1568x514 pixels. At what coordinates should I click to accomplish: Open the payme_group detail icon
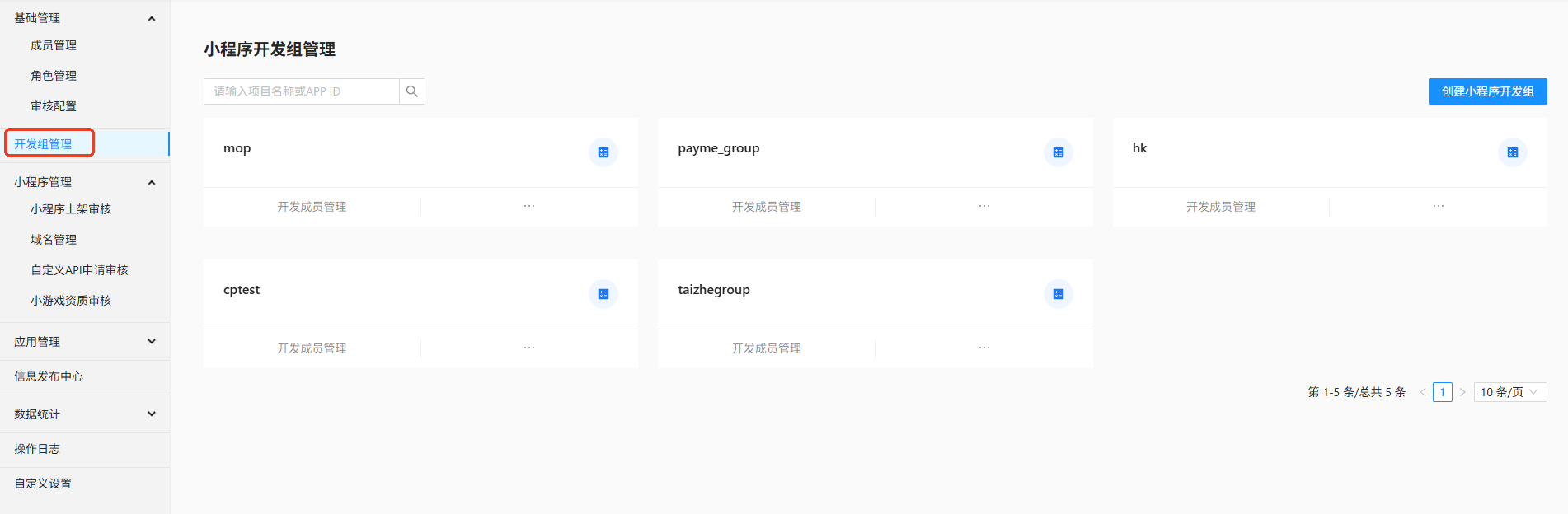point(1059,152)
